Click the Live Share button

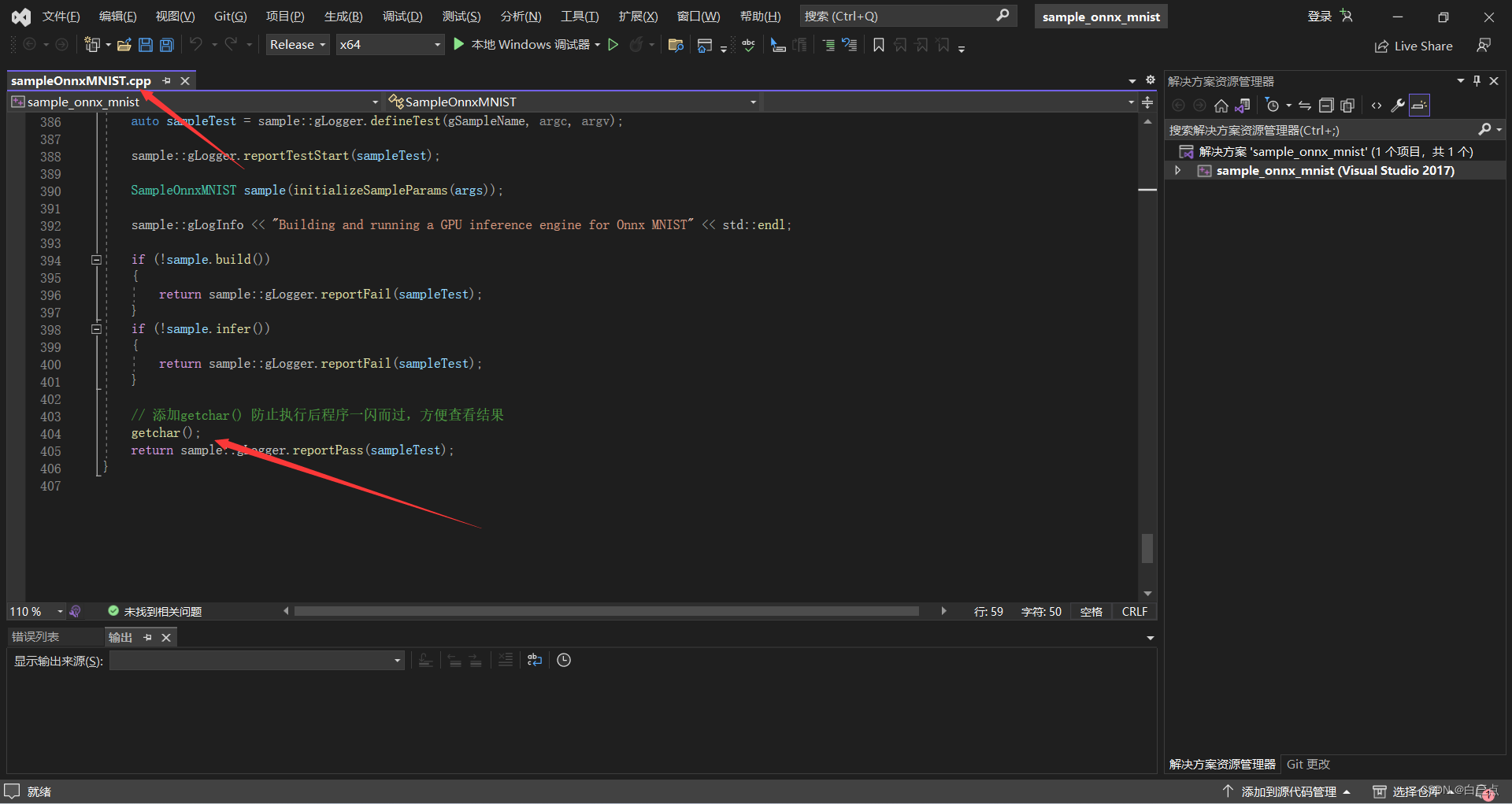tap(1414, 46)
